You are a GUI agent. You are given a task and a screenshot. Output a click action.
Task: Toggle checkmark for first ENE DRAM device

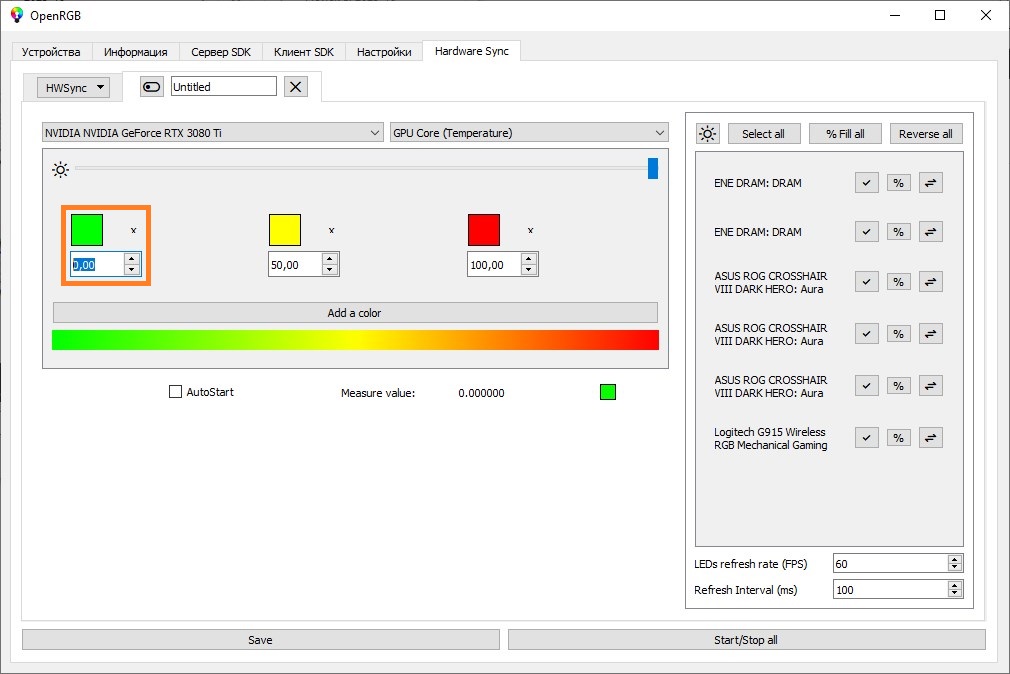tap(866, 183)
